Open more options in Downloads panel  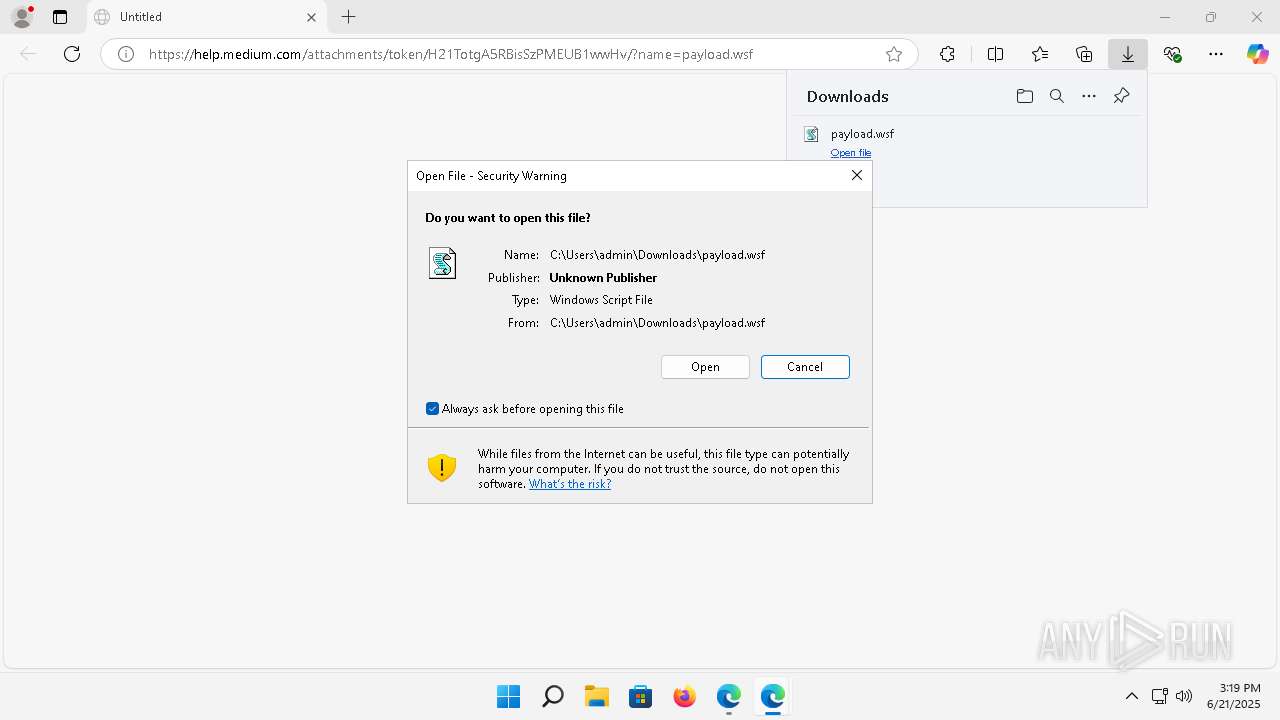click(1089, 96)
